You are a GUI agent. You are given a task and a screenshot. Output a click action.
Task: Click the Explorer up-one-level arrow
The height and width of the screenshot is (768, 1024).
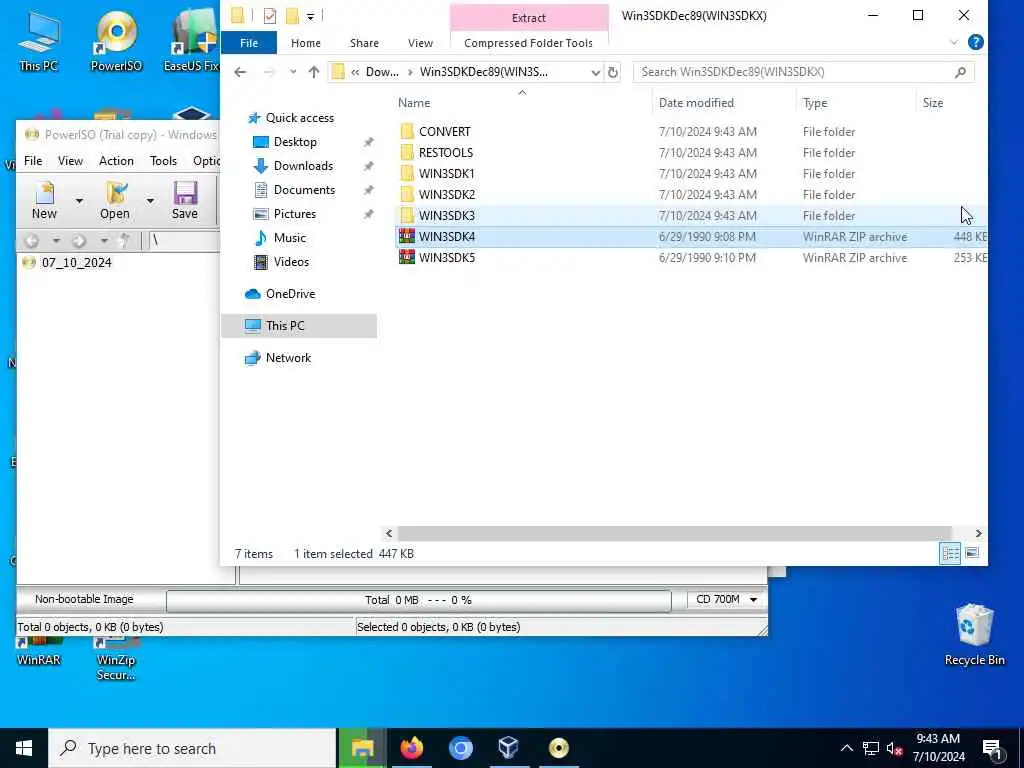(x=314, y=72)
